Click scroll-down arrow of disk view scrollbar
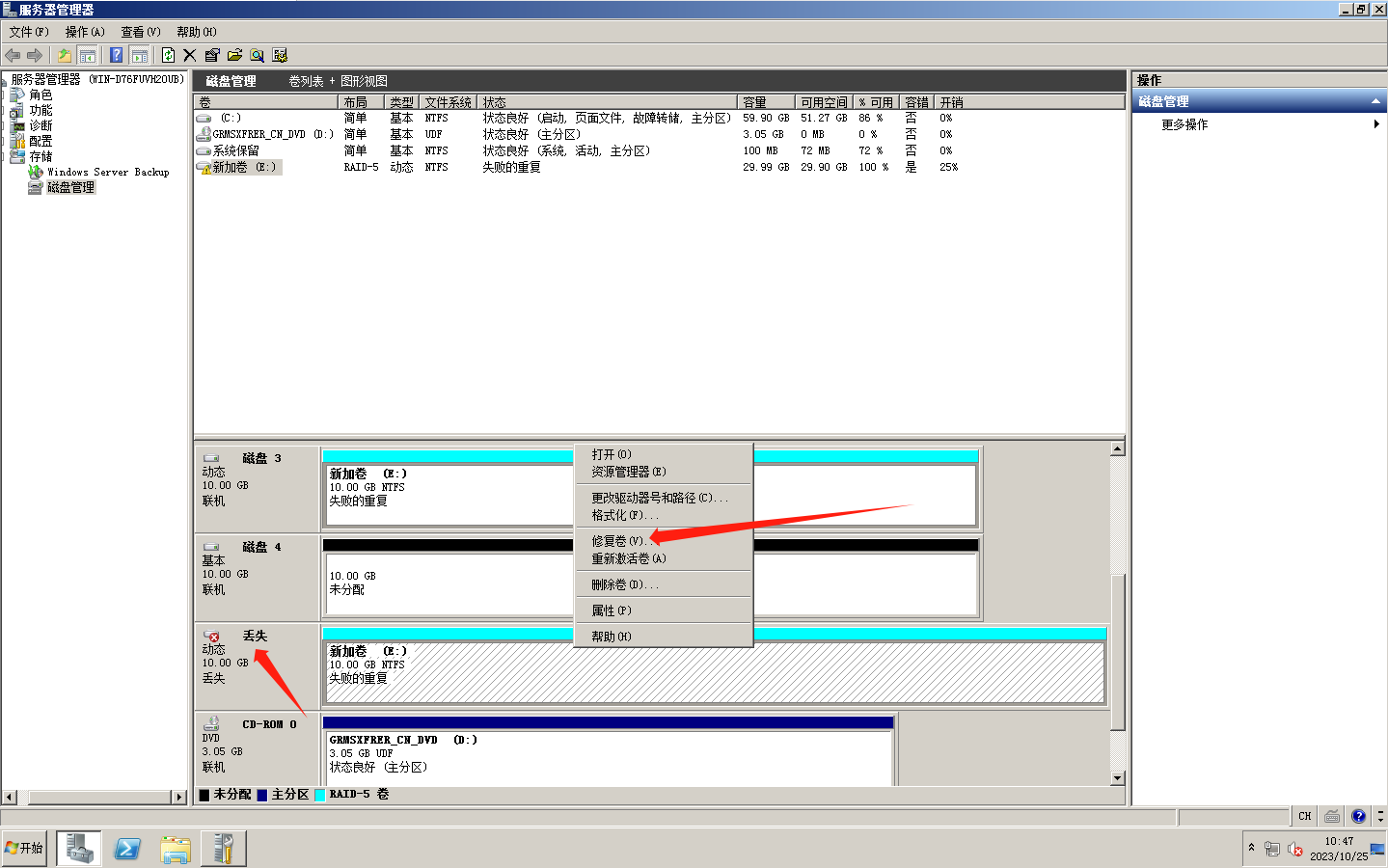Viewport: 1388px width, 868px height. point(1117,778)
